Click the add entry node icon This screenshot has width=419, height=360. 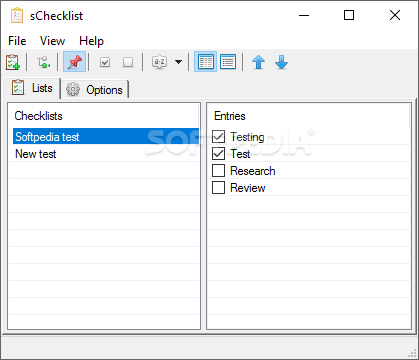[43, 62]
